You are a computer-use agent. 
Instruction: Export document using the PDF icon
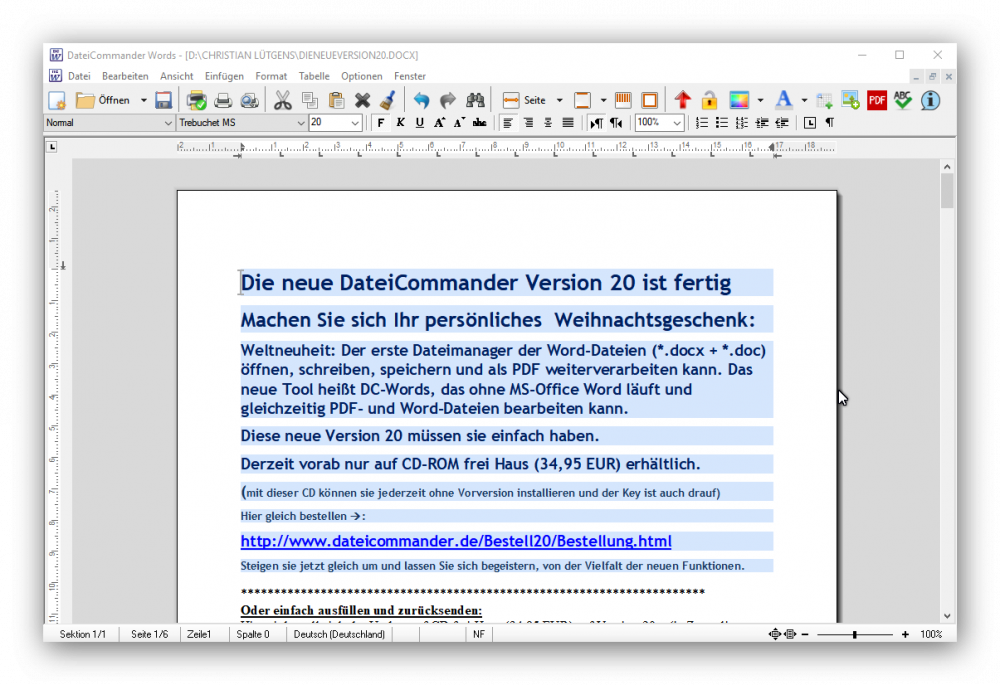pyautogui.click(x=877, y=100)
